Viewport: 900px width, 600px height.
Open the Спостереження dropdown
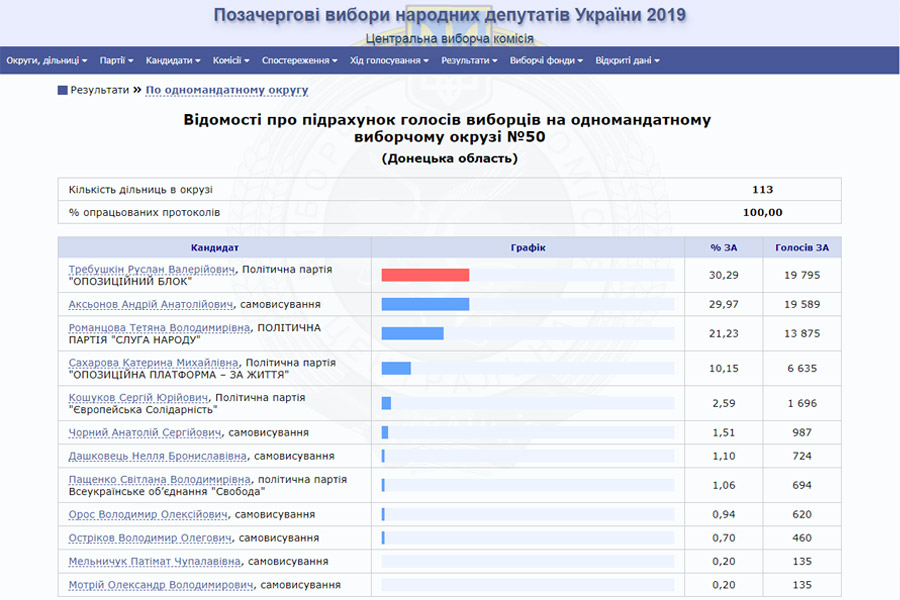[x=300, y=60]
